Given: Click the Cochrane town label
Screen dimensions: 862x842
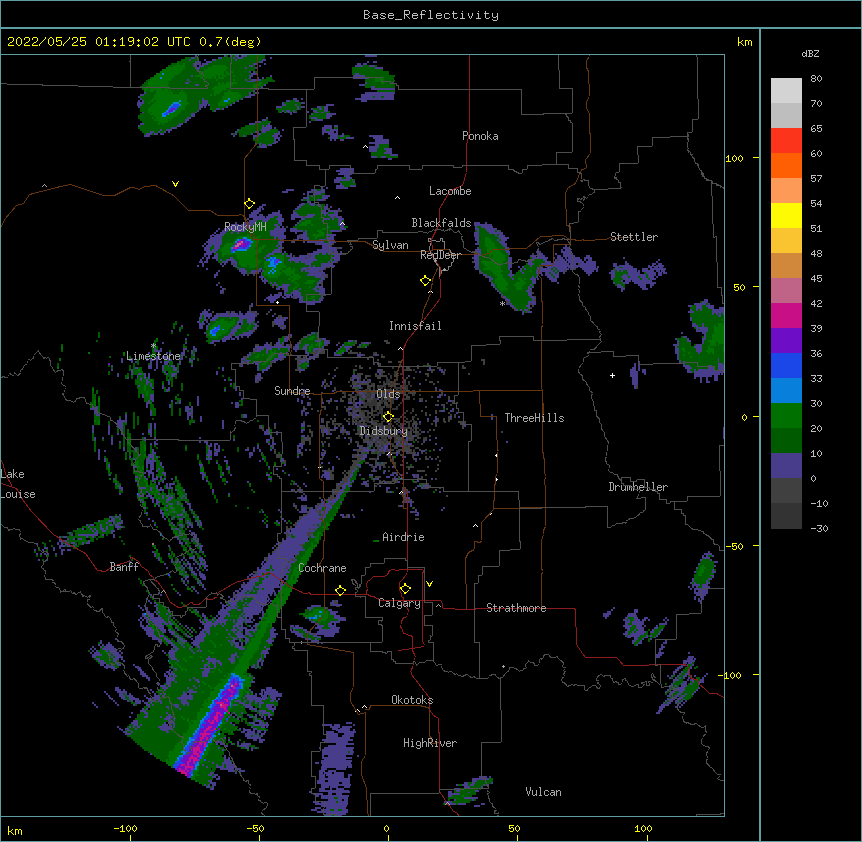Looking at the screenshot, I should 322,568.
